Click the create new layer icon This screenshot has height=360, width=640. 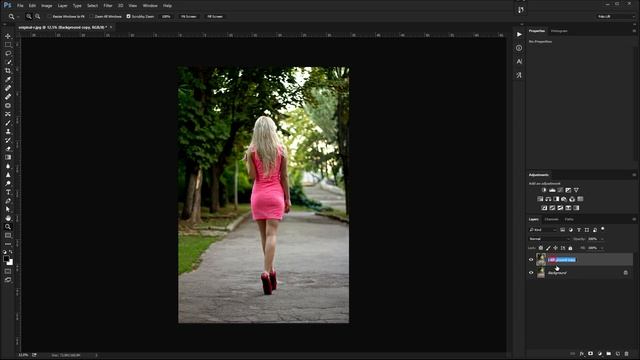618,354
